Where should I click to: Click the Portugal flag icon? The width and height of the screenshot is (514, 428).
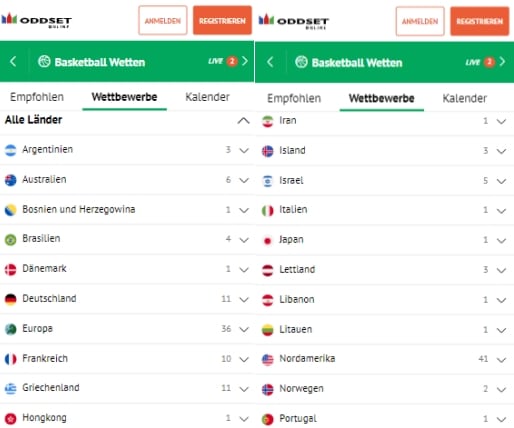click(268, 419)
